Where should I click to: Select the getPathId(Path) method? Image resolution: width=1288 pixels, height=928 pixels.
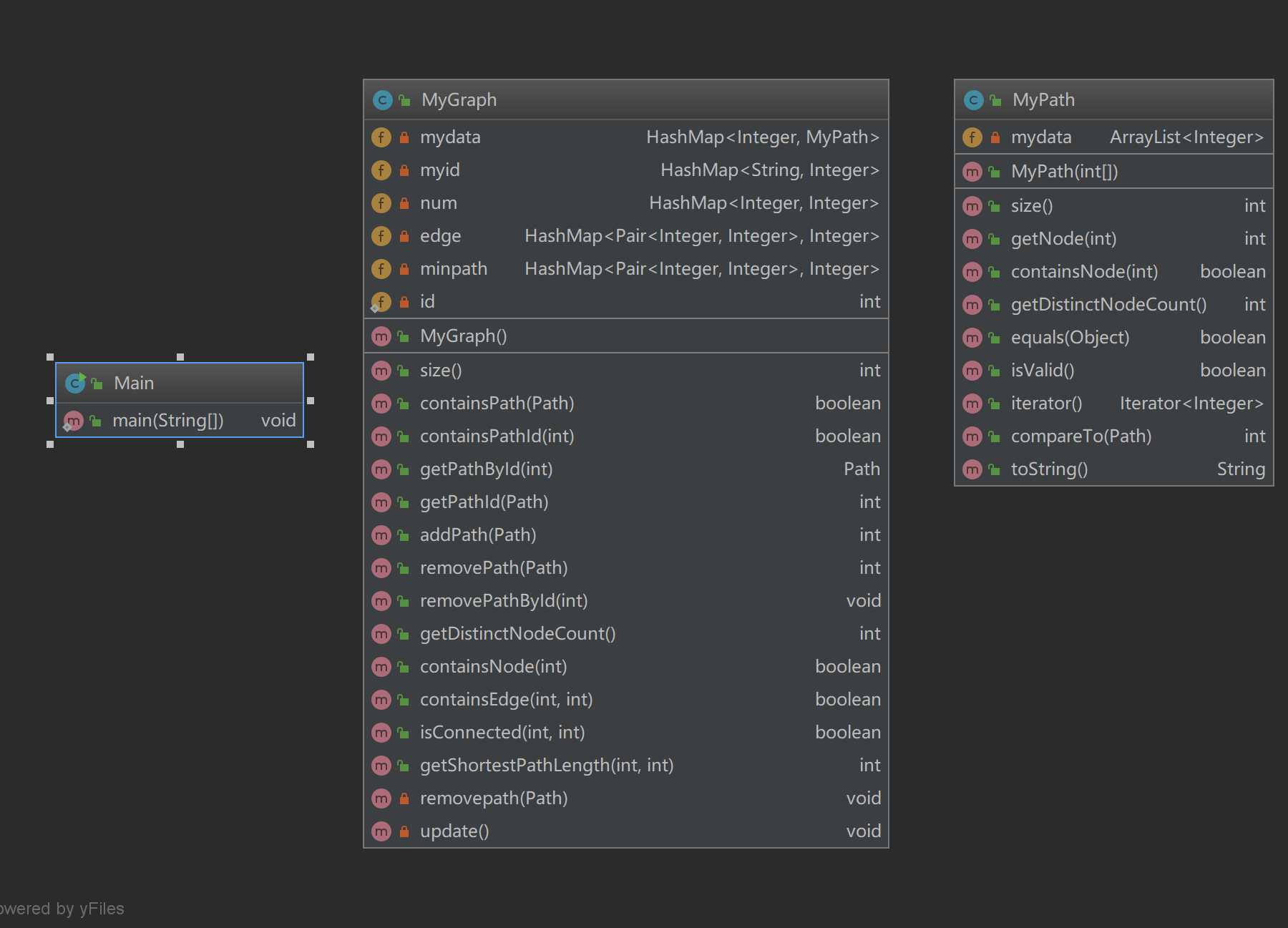tap(626, 502)
